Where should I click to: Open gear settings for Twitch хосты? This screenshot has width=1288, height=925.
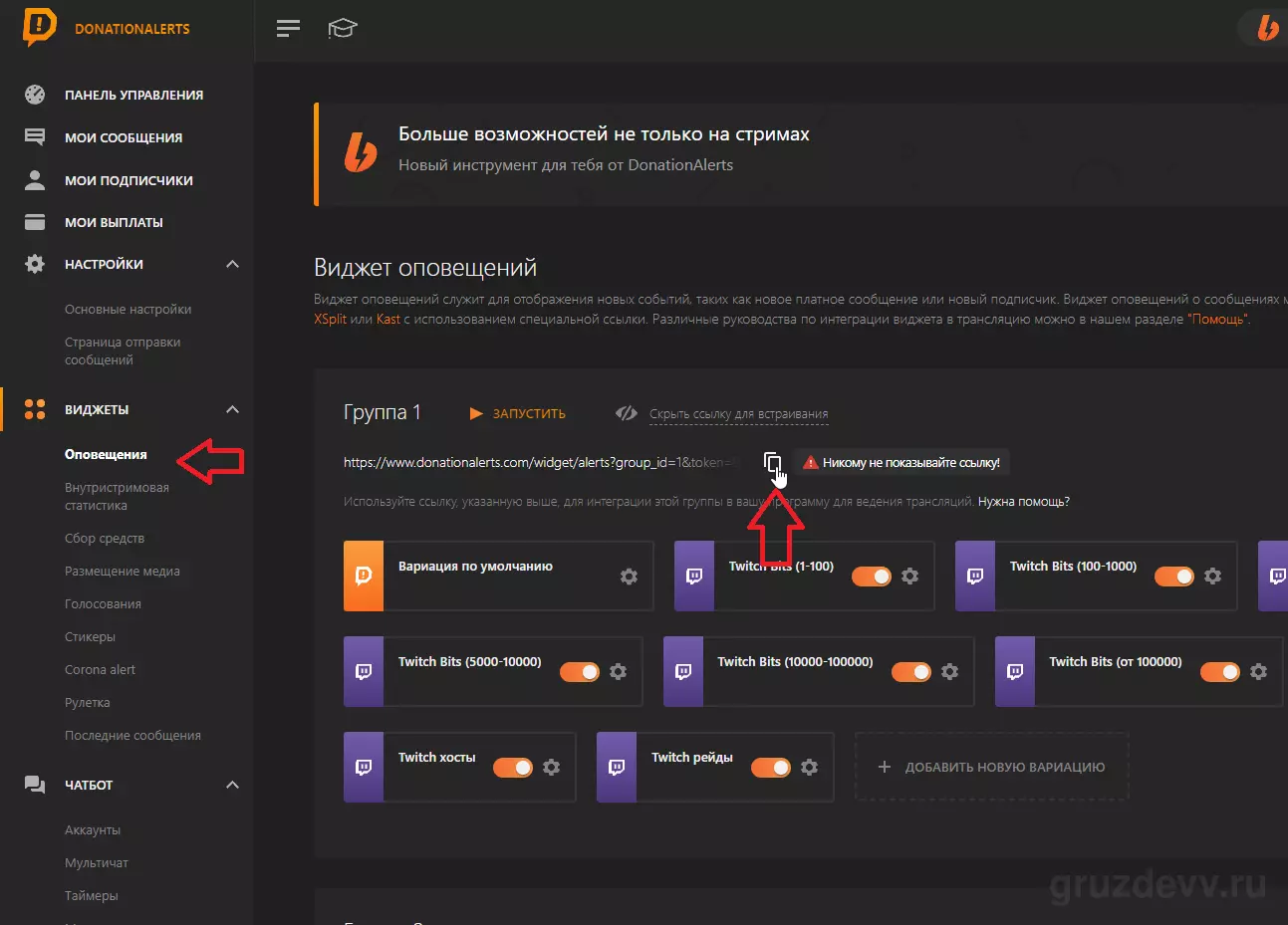pos(551,767)
